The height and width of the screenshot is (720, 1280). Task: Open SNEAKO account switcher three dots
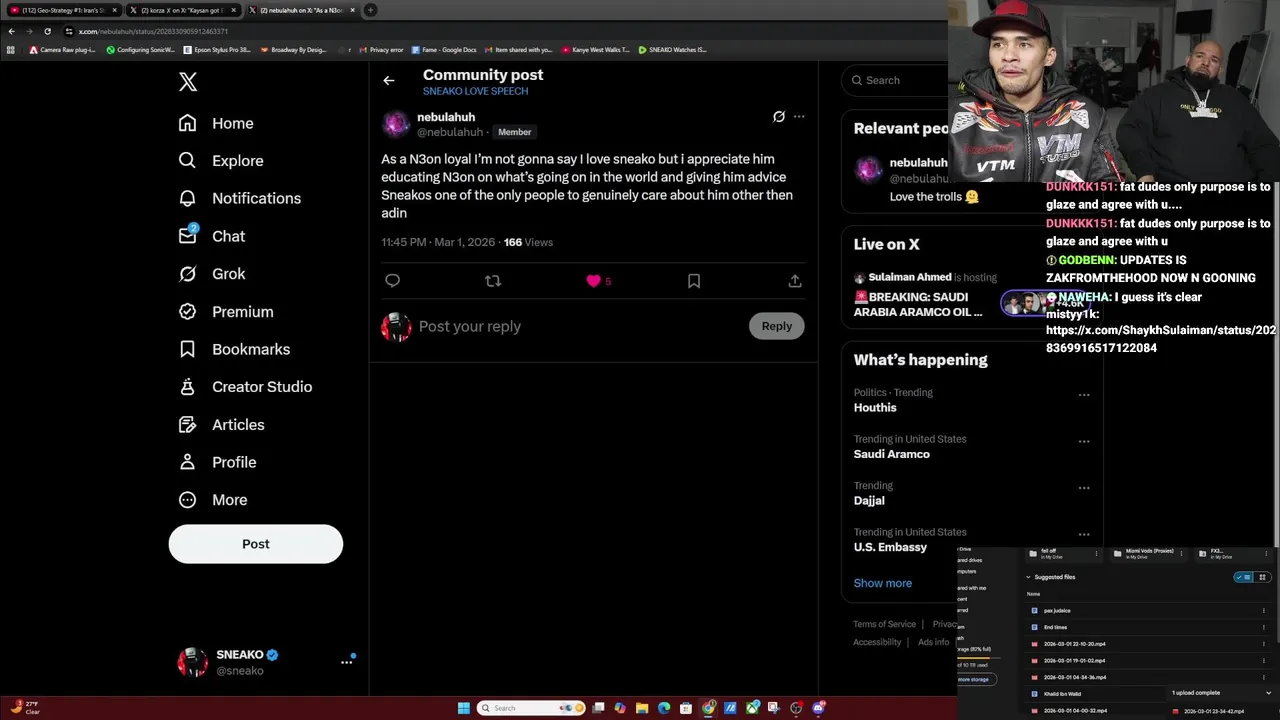click(347, 662)
